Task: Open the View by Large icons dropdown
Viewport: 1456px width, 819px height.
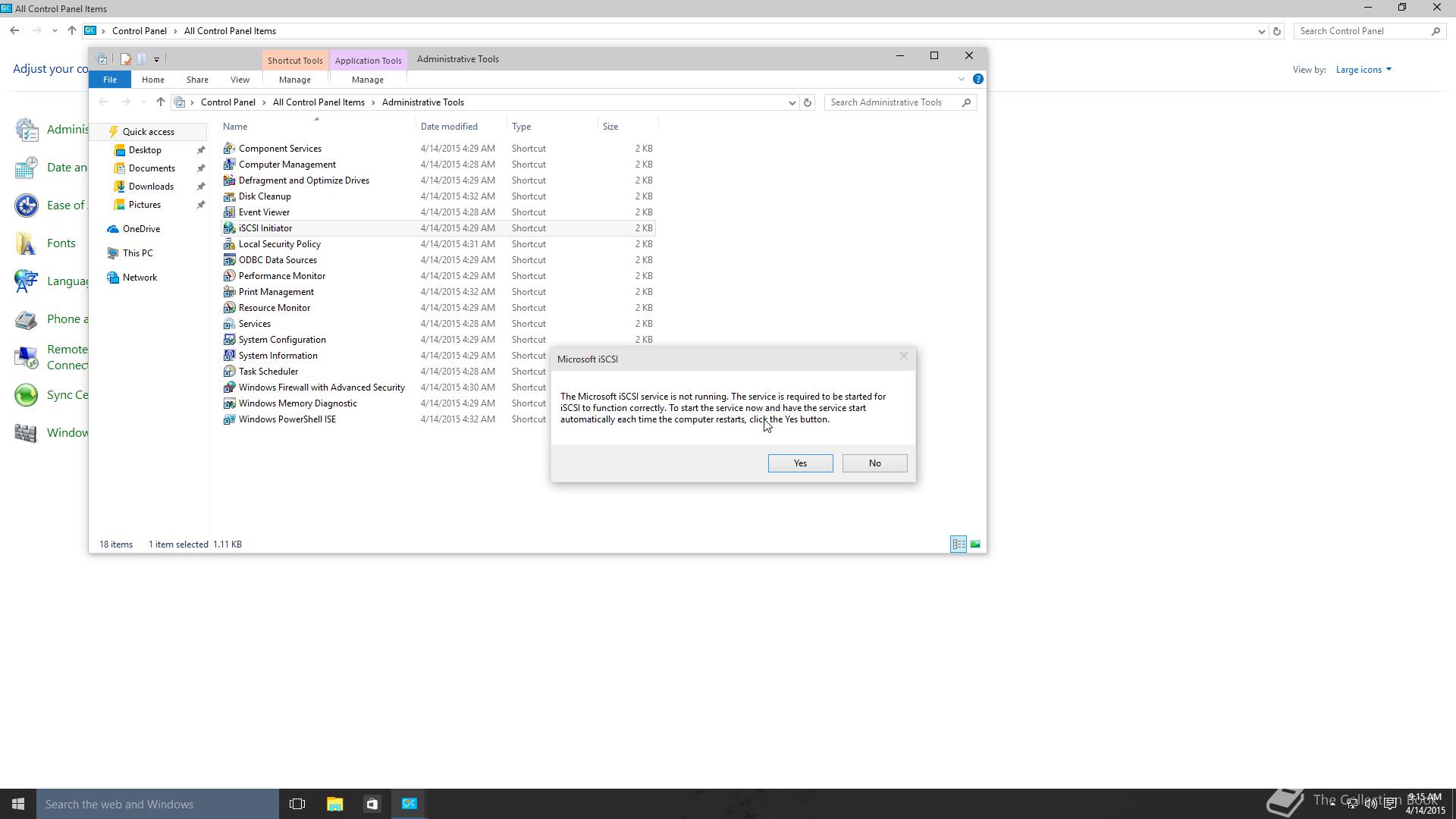Action: coord(1363,70)
